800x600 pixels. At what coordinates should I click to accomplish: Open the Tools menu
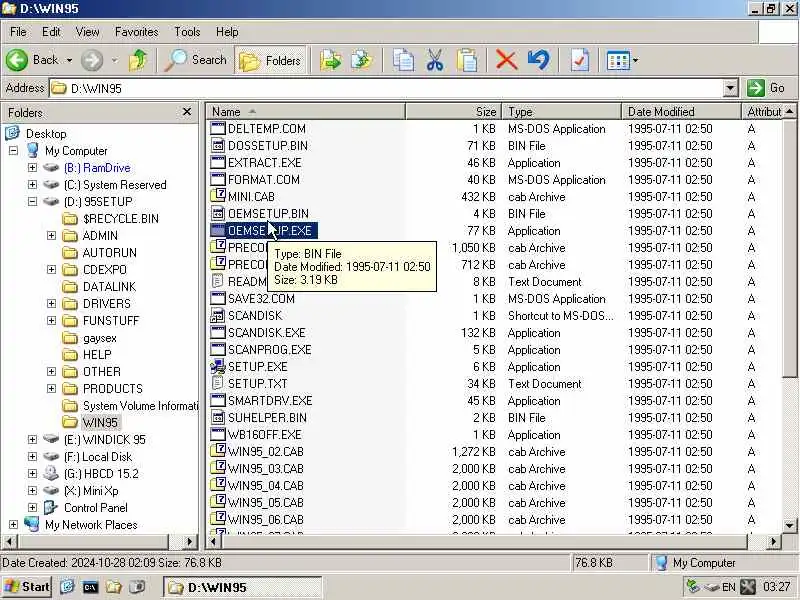[x=187, y=32]
